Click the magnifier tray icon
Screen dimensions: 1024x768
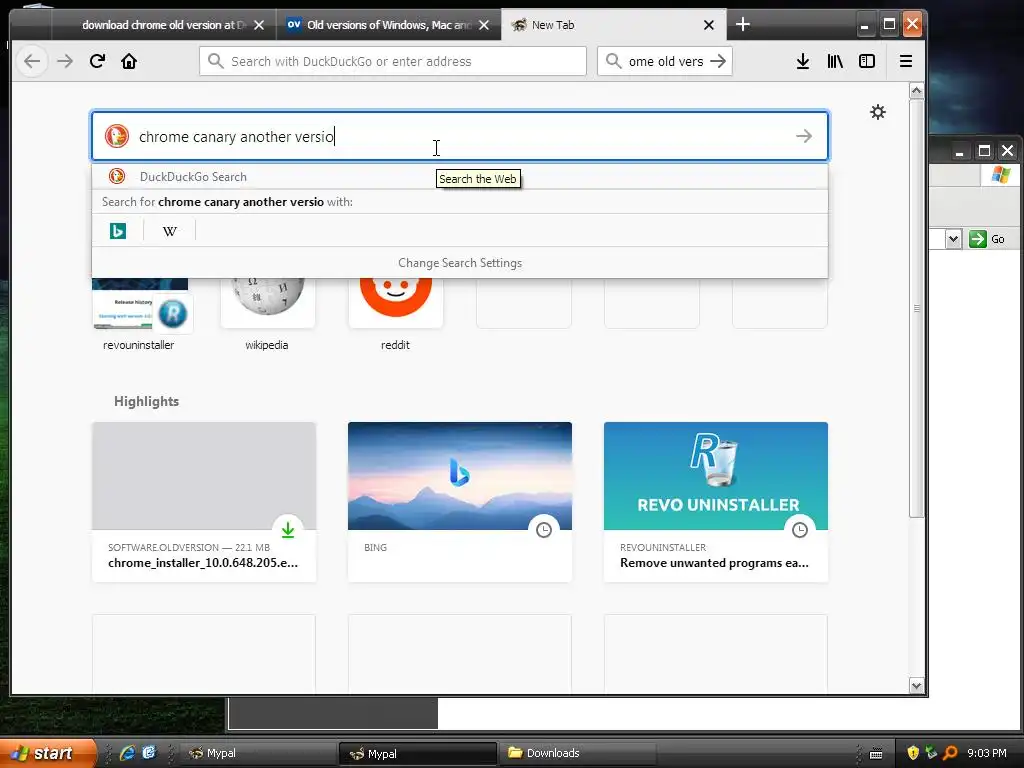pos(950,753)
